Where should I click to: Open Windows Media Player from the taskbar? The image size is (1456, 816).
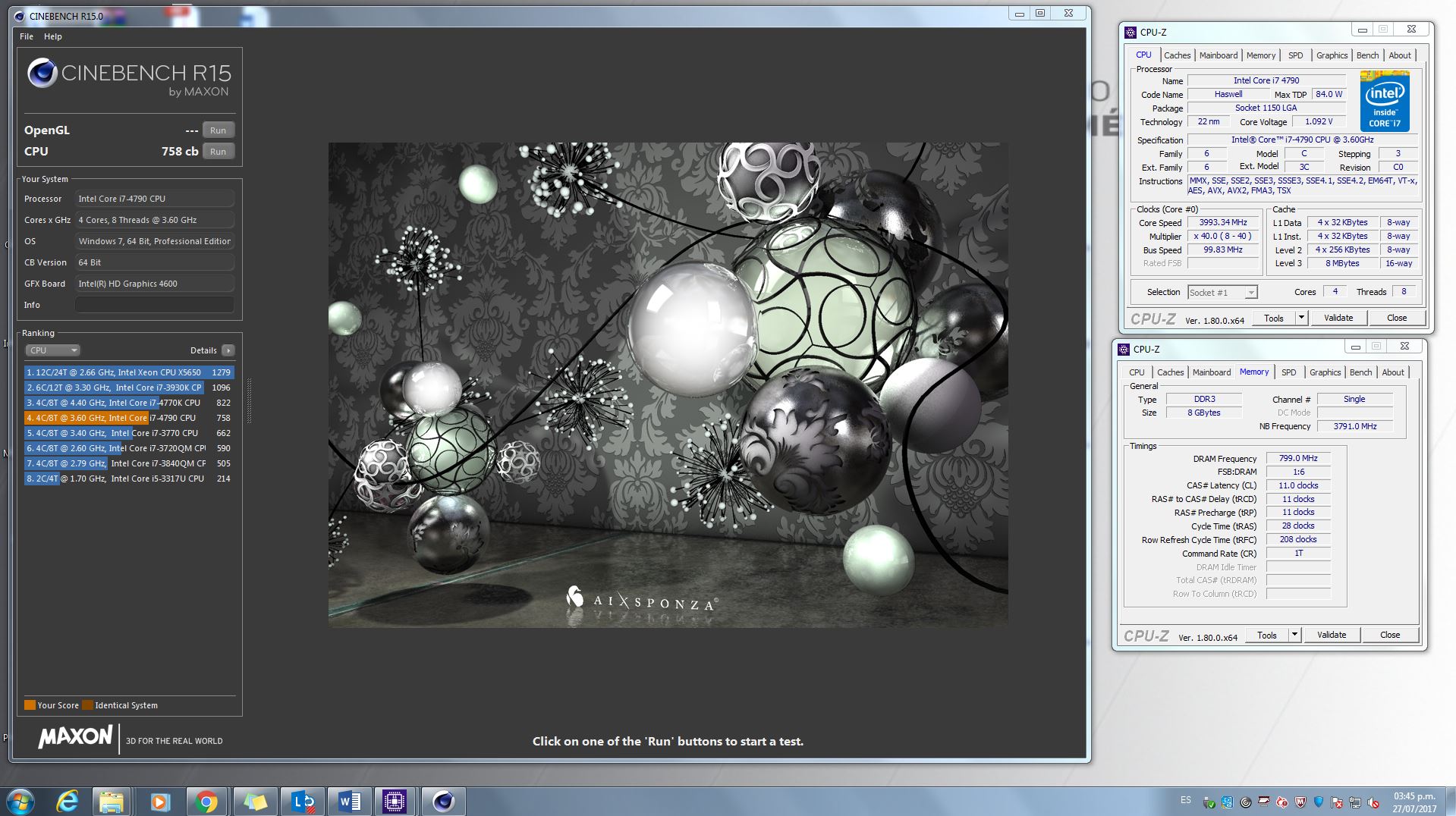coord(160,802)
